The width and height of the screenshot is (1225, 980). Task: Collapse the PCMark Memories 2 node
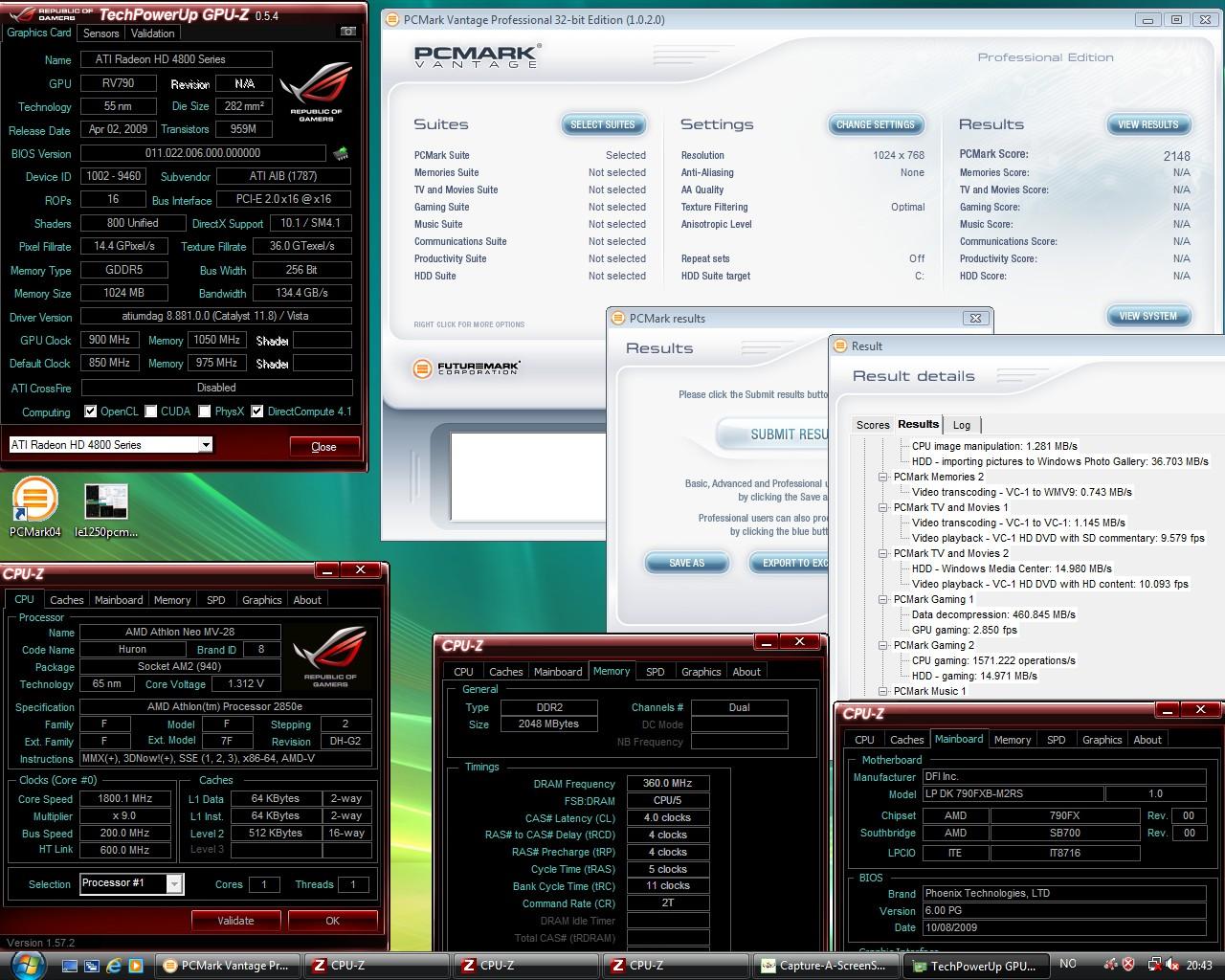pos(883,477)
